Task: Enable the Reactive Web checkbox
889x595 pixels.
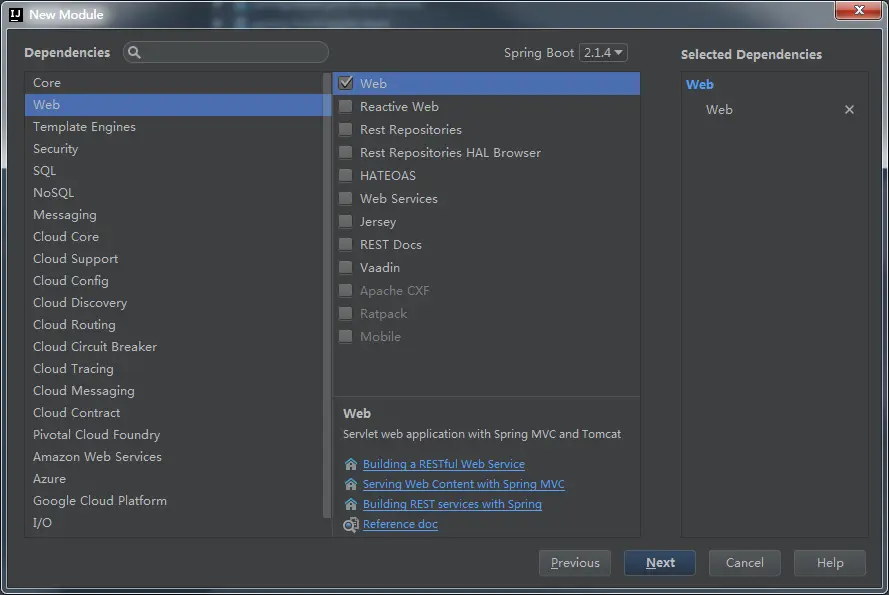Action: coord(345,107)
